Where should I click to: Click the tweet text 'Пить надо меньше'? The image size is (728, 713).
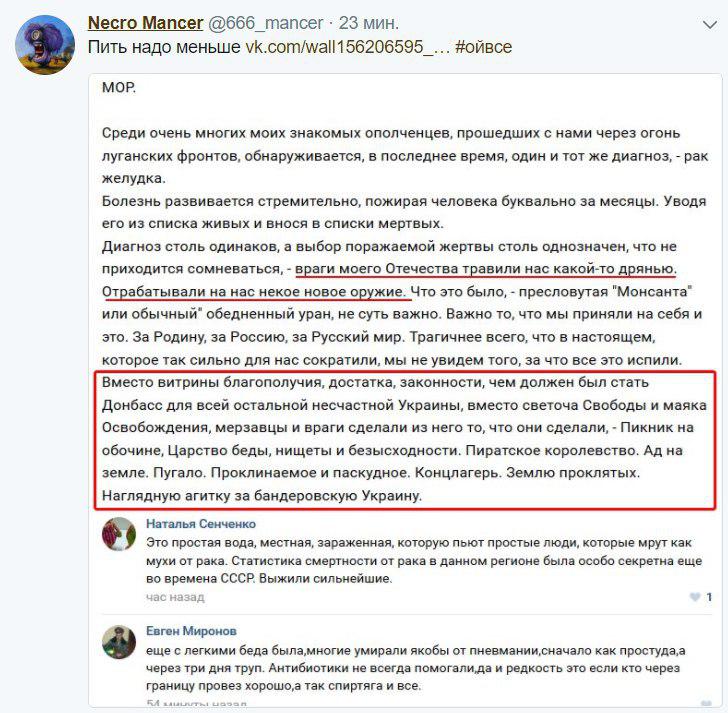(164, 47)
